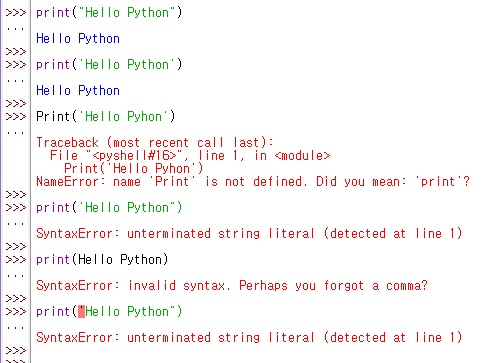Click the >>> prompt beside print(Hello Python)
This screenshot has height=363, width=489.
coord(16,259)
